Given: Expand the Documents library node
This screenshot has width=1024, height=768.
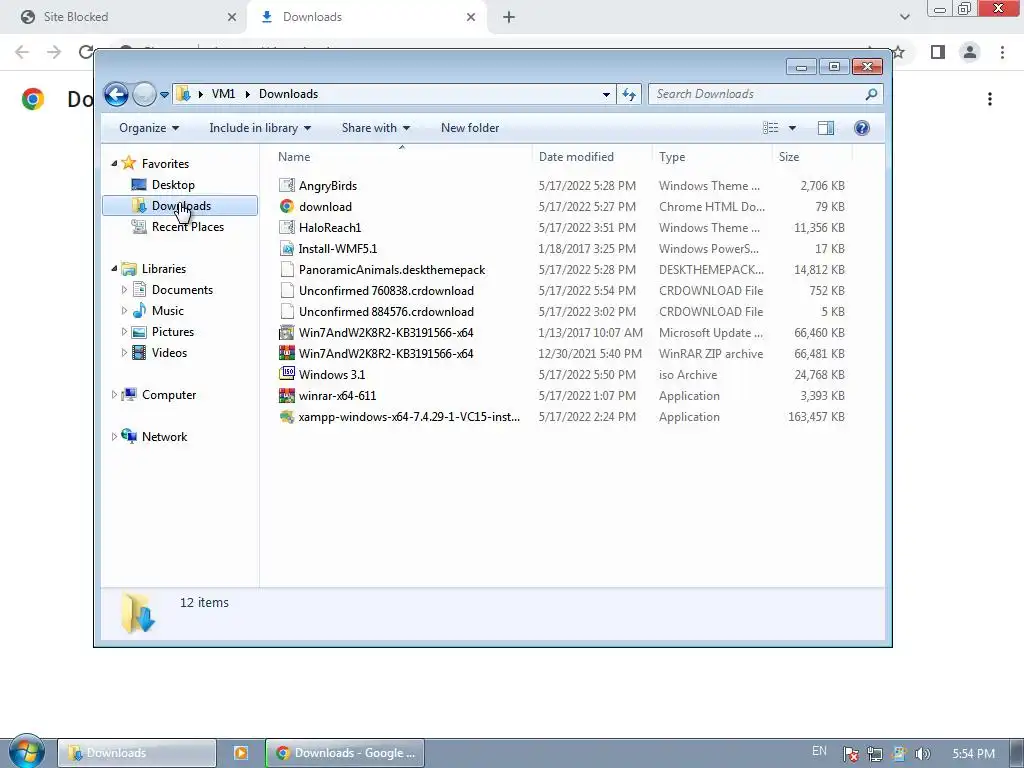Looking at the screenshot, I should 124,289.
